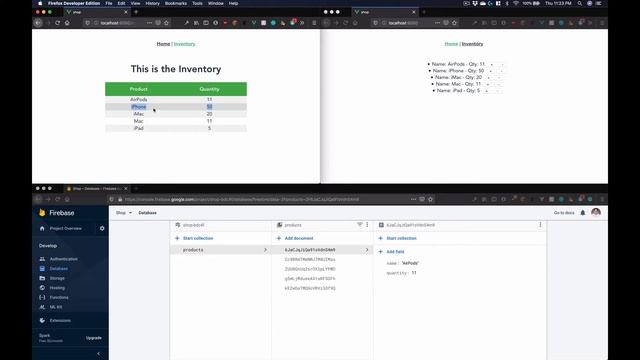This screenshot has width=640, height=360.
Task: Open the Wi-Fi status menu
Action: coord(516,3)
